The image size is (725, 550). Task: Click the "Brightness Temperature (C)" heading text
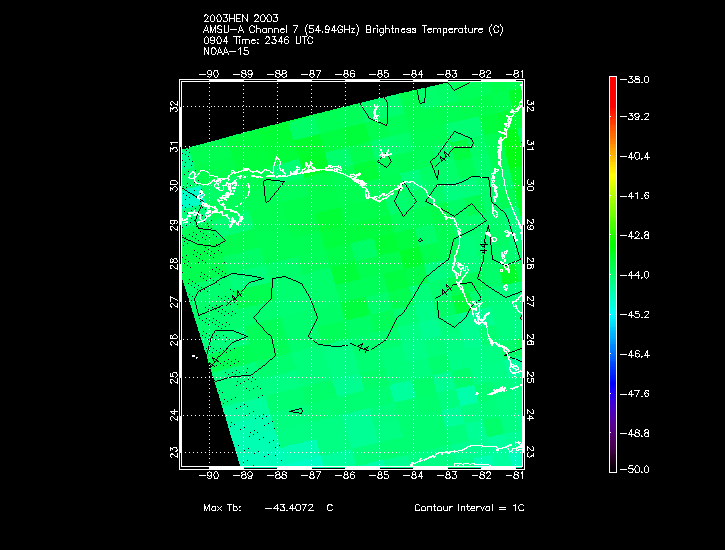pyautogui.click(x=434, y=30)
